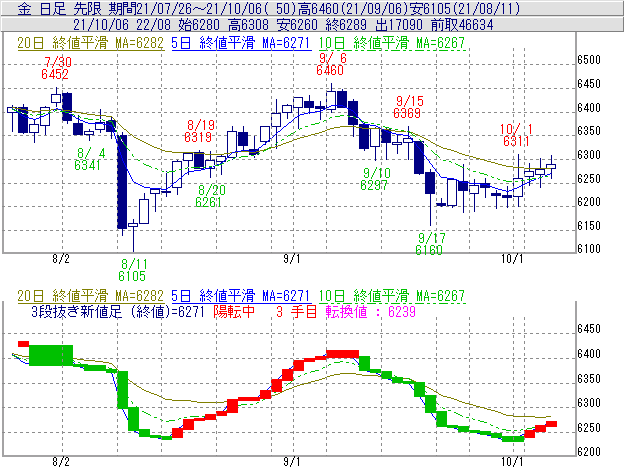Click the '10/ 1 6311' high label
This screenshot has height=475, width=624.
click(x=517, y=135)
